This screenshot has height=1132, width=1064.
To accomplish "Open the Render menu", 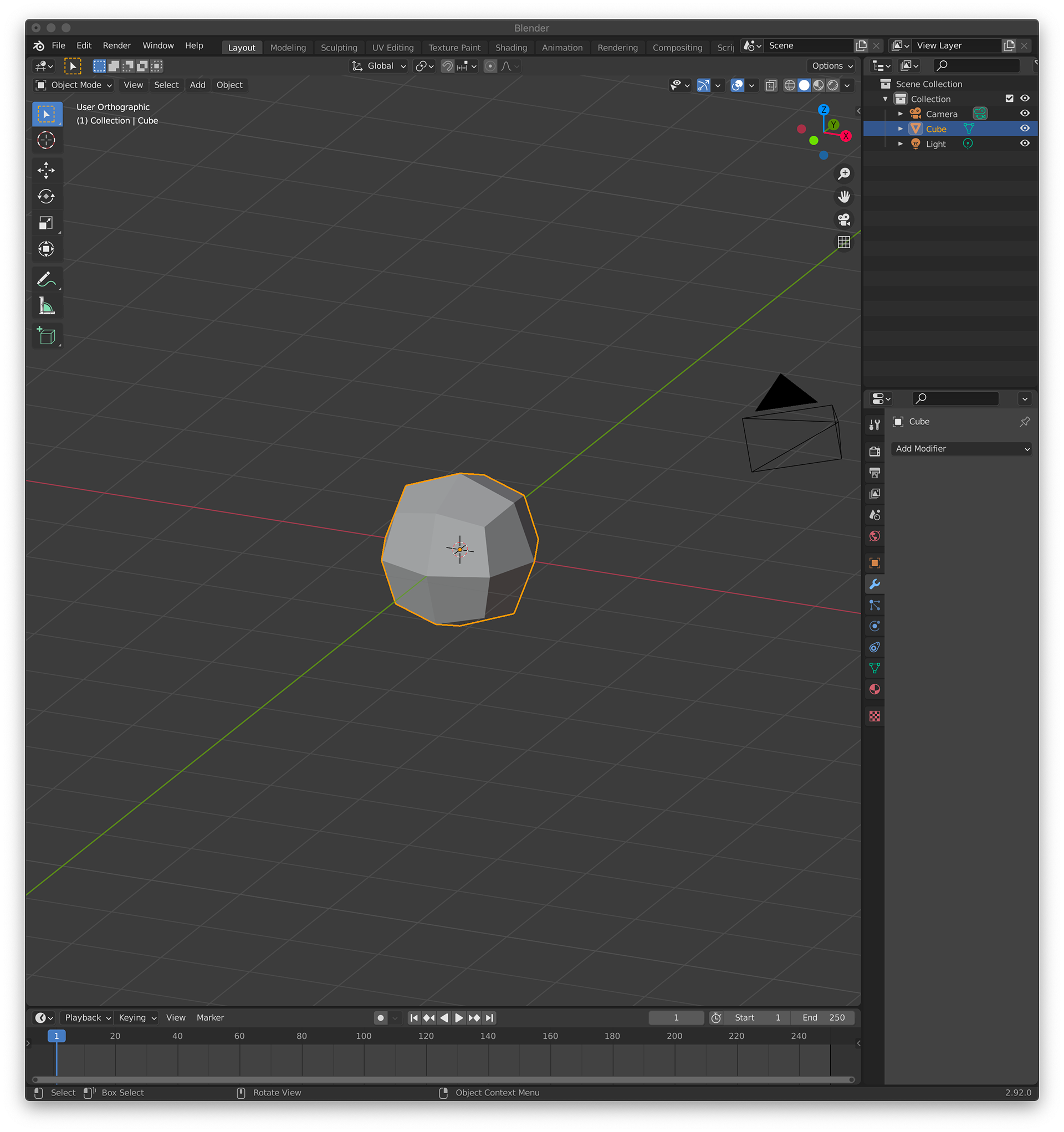I will coord(117,45).
